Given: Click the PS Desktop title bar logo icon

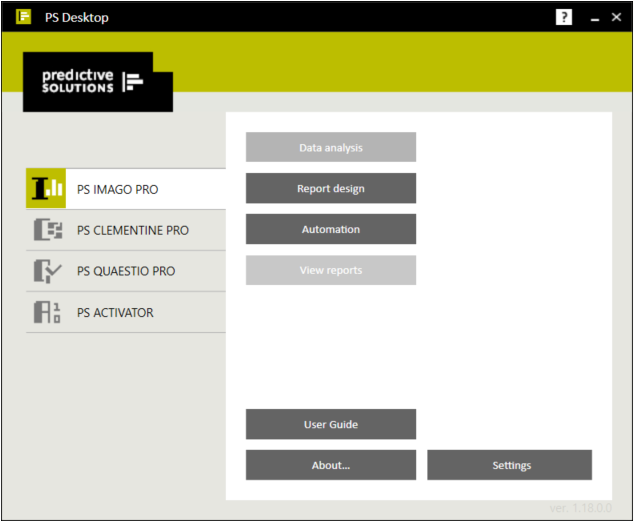Looking at the screenshot, I should pos(23,17).
